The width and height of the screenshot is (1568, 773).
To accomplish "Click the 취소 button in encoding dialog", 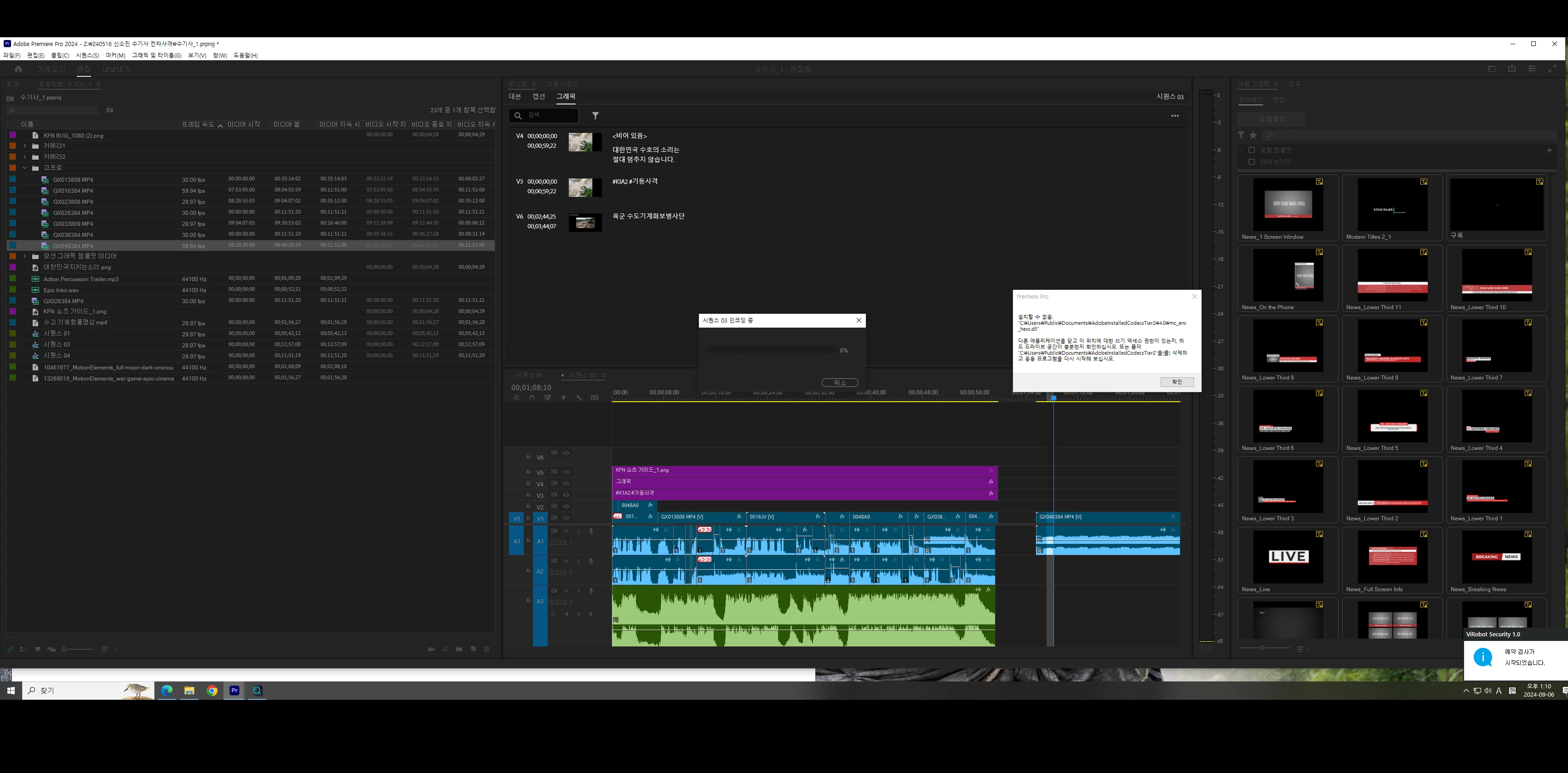I will click(839, 382).
